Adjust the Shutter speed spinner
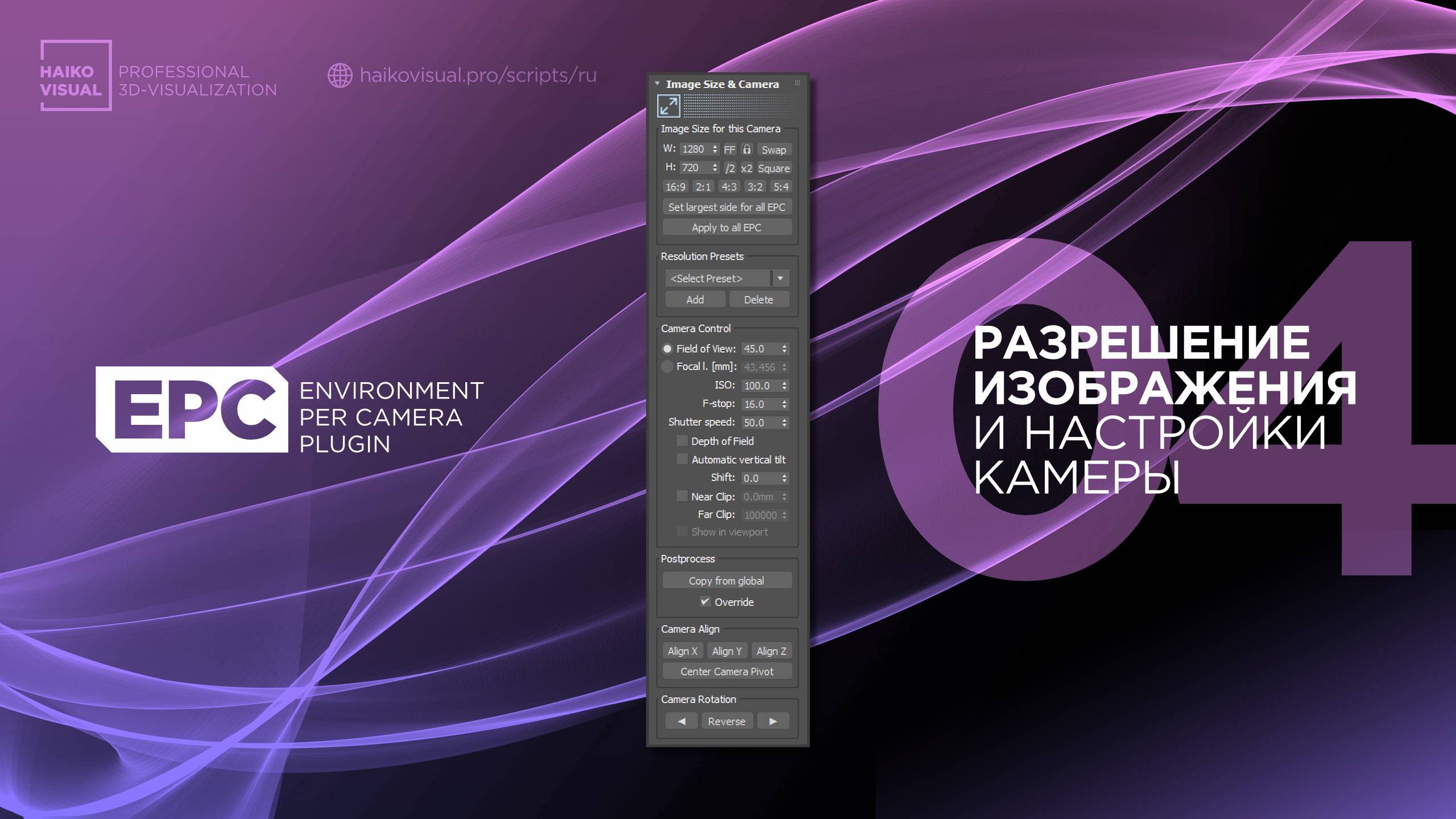 (x=785, y=423)
